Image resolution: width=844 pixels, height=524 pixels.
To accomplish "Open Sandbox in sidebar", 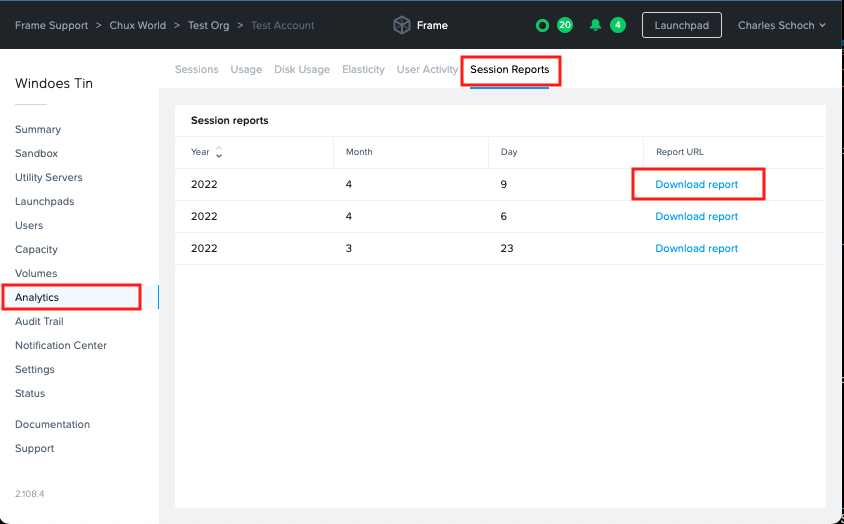I will tap(36, 153).
